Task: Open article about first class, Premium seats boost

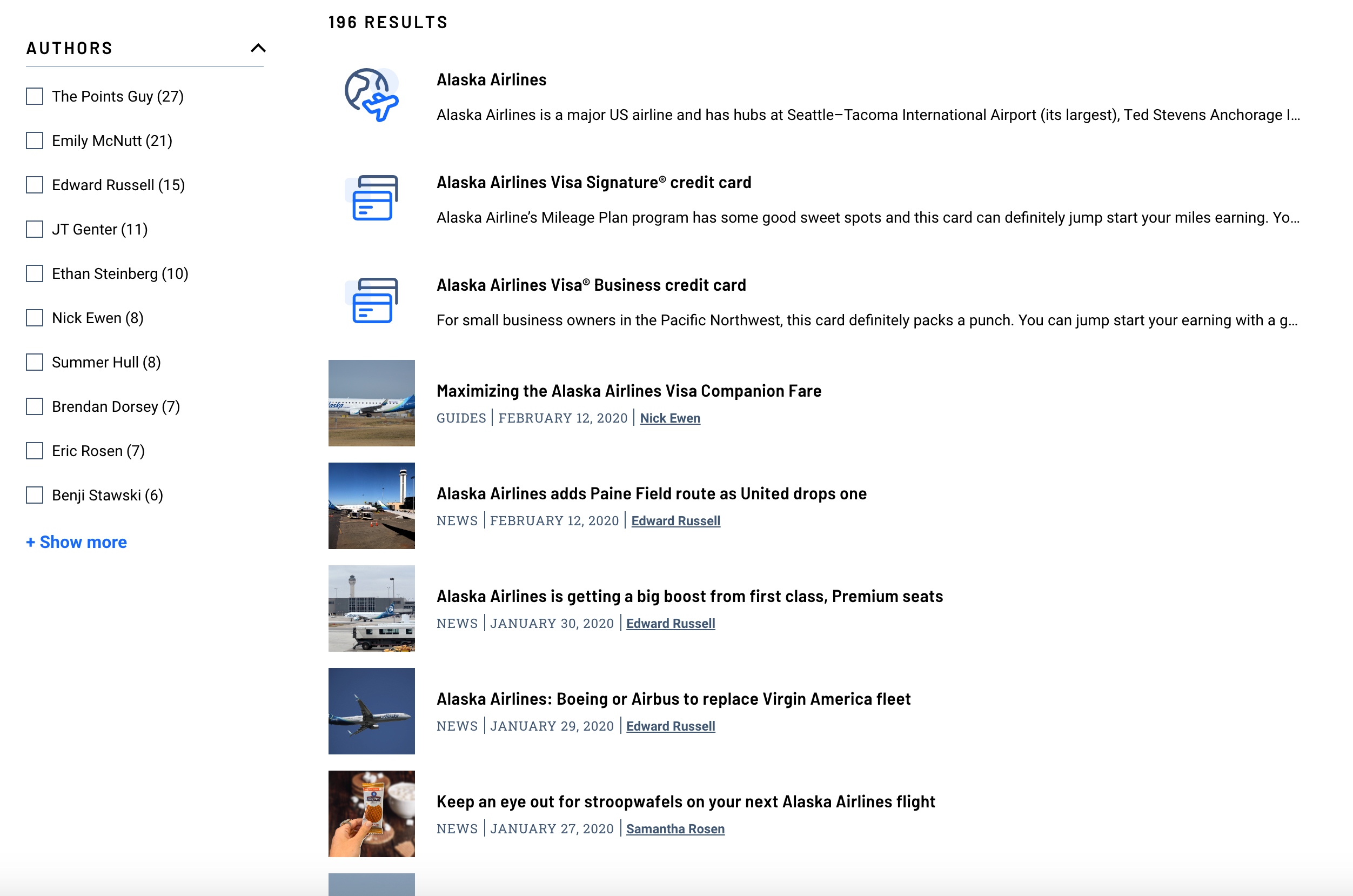Action: click(x=689, y=596)
